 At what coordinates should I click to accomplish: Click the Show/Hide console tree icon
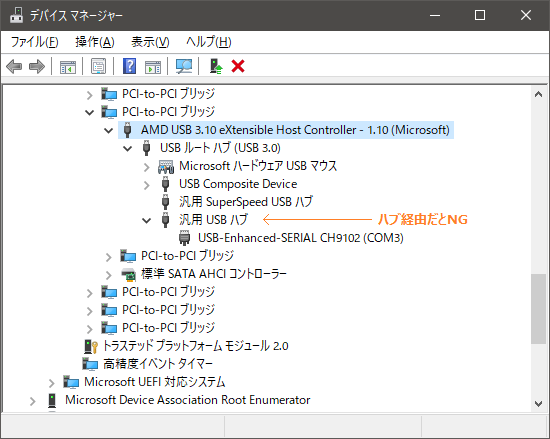[68, 66]
